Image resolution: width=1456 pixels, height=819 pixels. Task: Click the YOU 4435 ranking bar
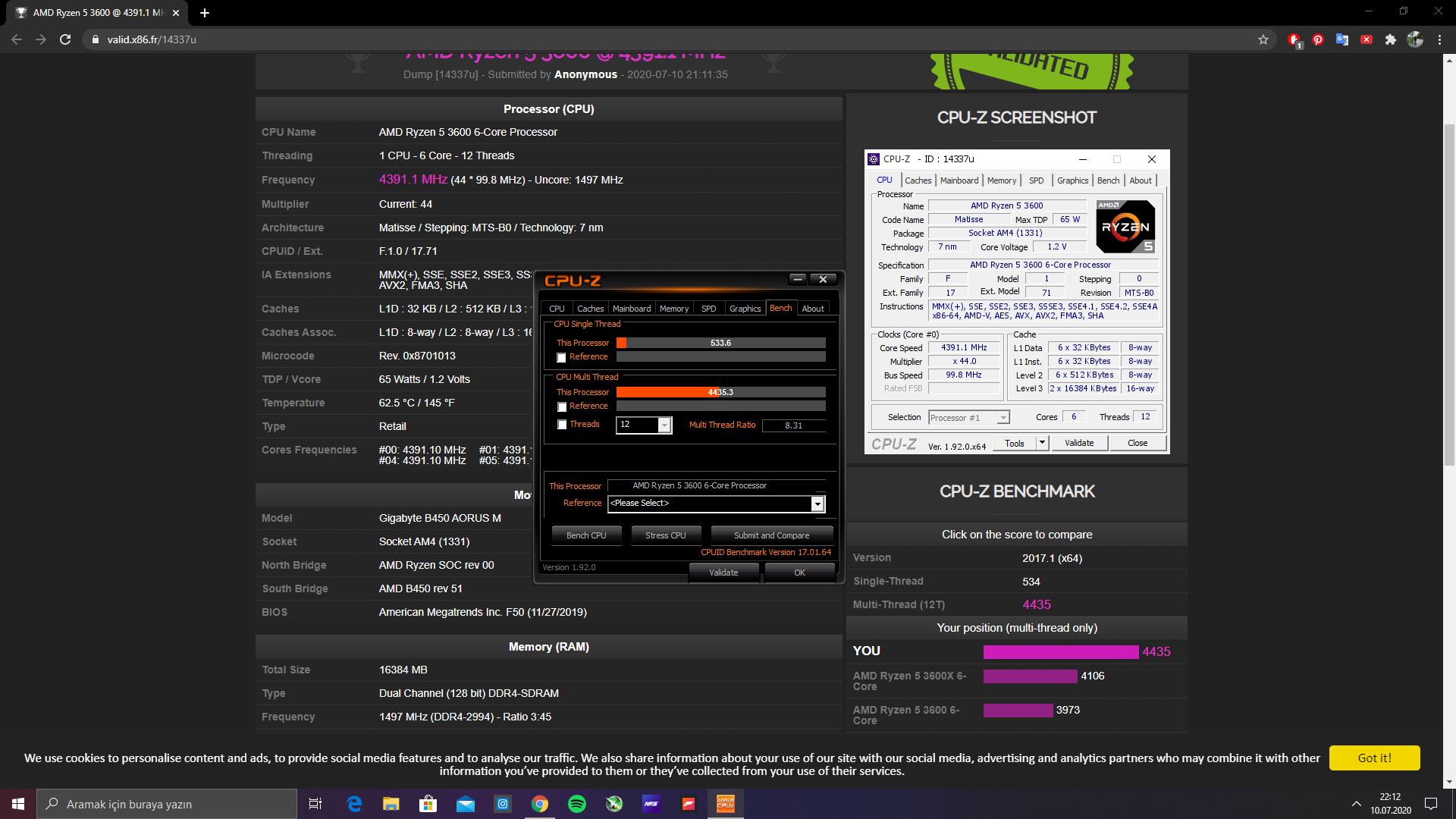[x=1061, y=652]
